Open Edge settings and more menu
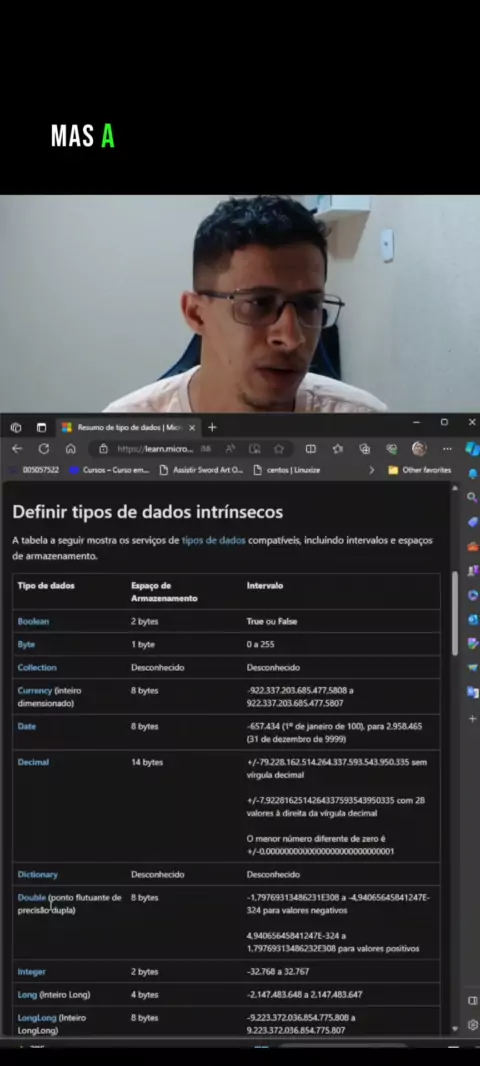480x1066 pixels. click(x=447, y=449)
